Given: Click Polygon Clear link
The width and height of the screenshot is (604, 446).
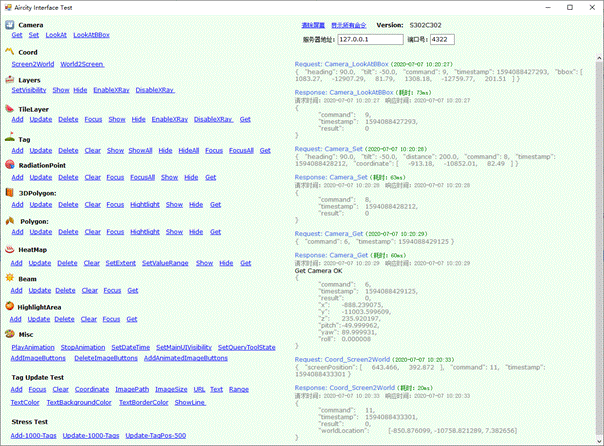Looking at the screenshot, I should point(93,232).
